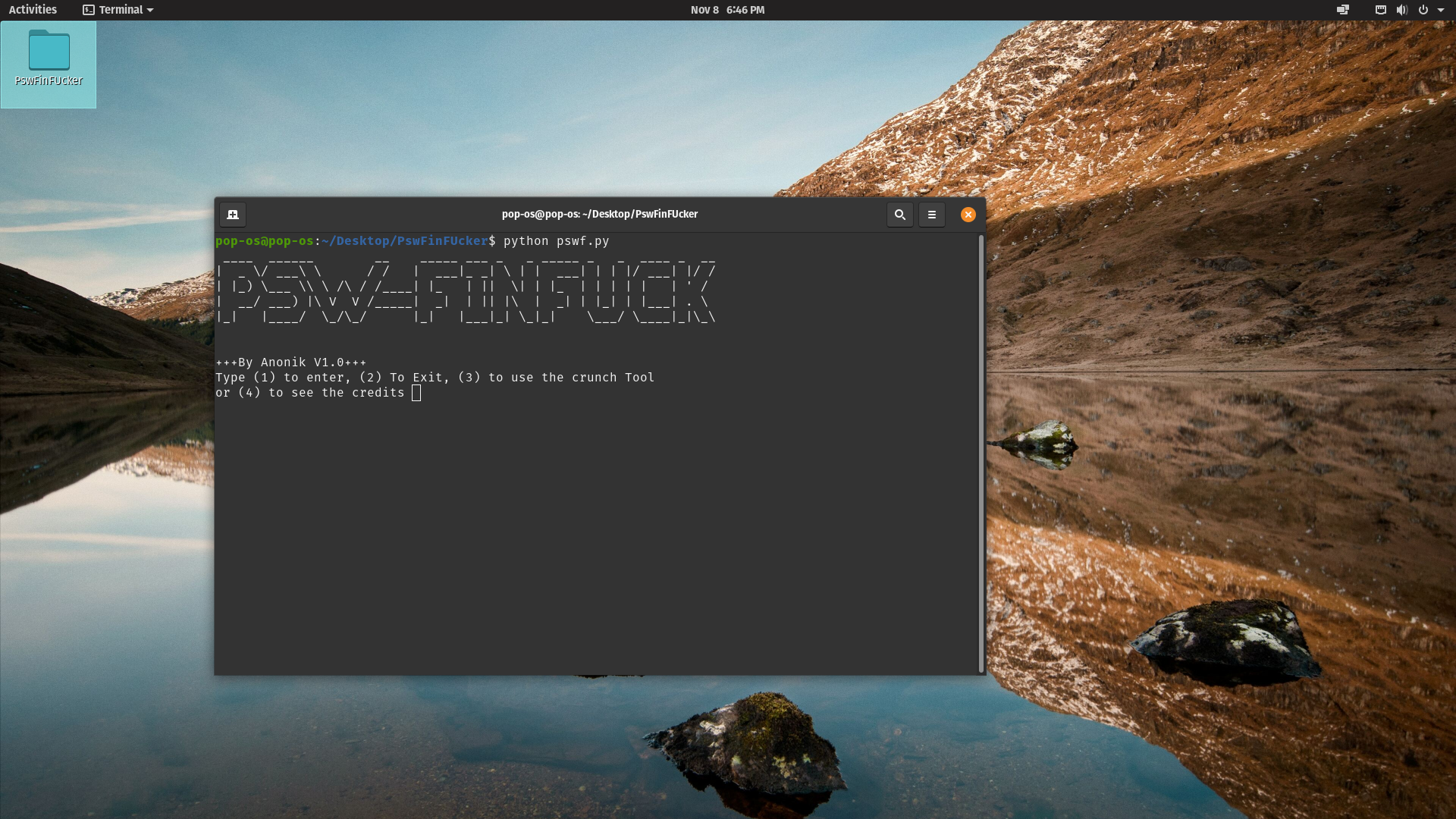Click the python pswf.py command text
The image size is (1456, 819).
click(556, 241)
